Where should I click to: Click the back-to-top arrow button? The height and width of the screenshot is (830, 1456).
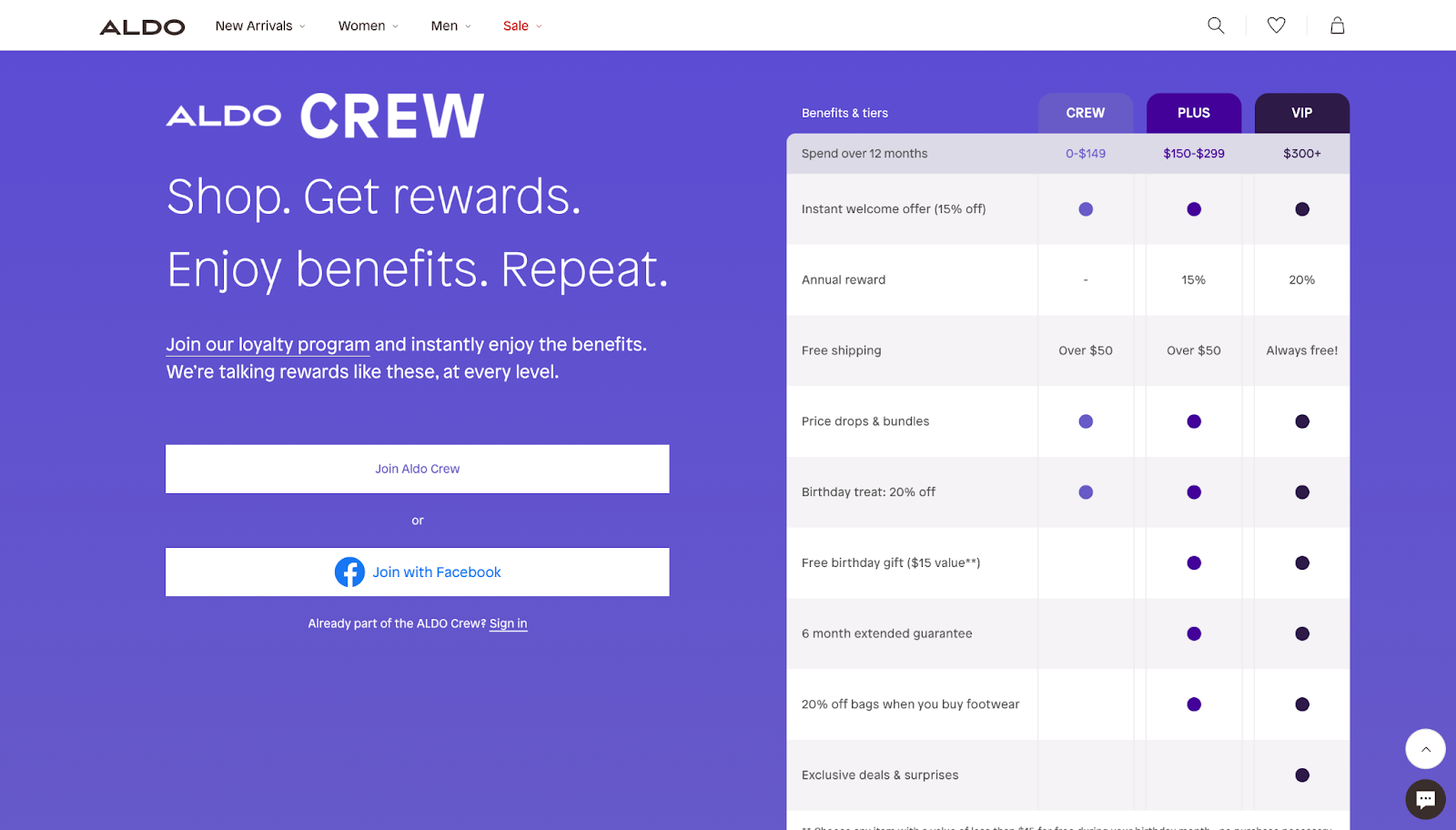pyautogui.click(x=1425, y=749)
